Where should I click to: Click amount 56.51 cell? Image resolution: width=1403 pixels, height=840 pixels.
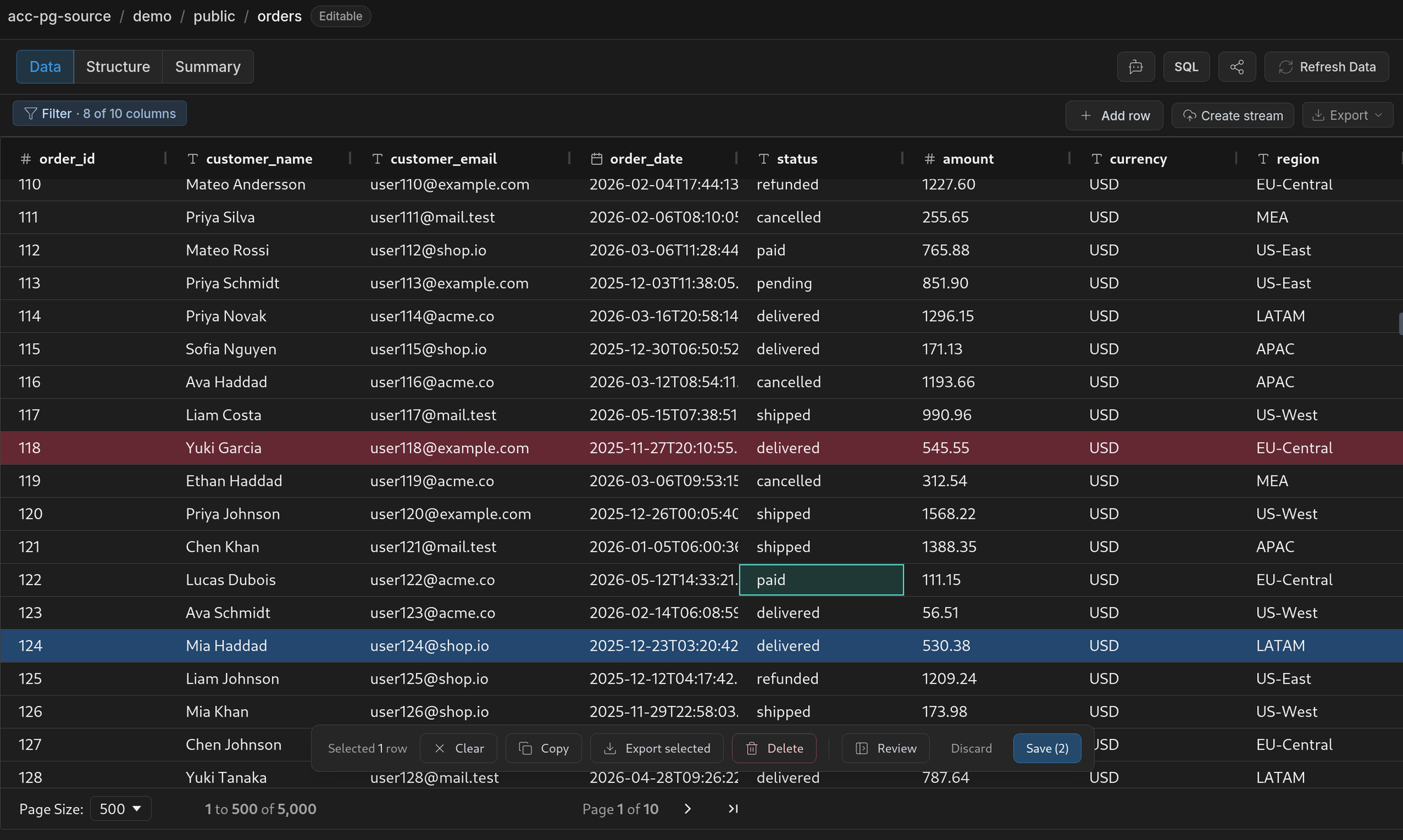pos(940,613)
